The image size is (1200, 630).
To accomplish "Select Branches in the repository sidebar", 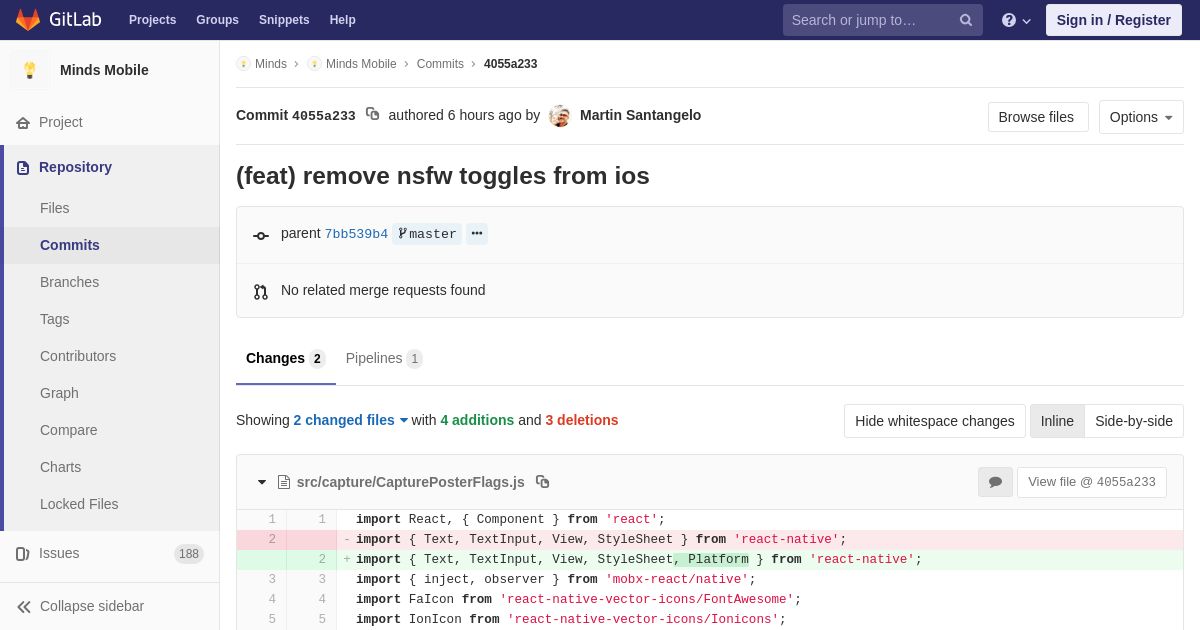I will [69, 282].
